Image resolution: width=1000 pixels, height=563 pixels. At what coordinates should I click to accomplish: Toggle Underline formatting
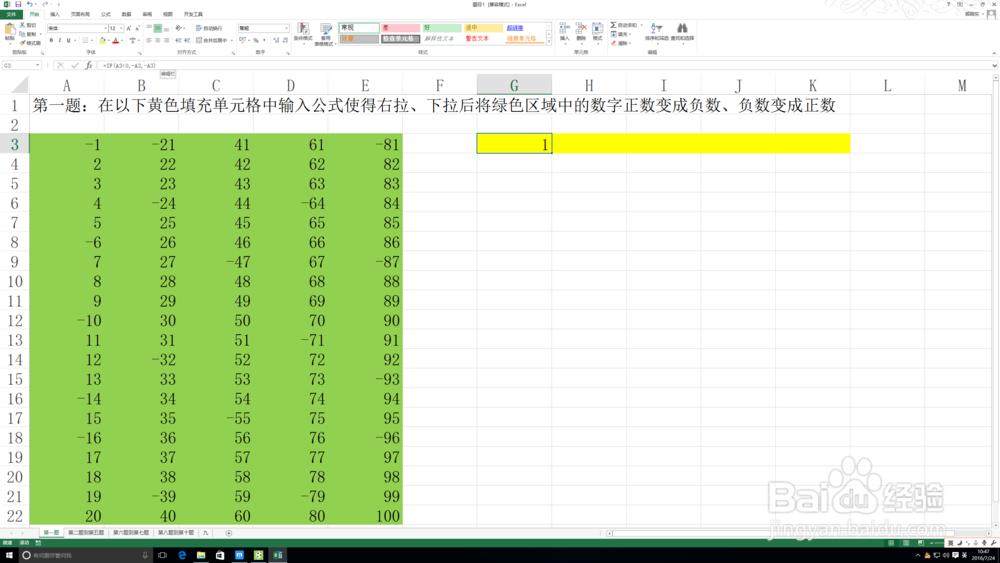coord(68,40)
